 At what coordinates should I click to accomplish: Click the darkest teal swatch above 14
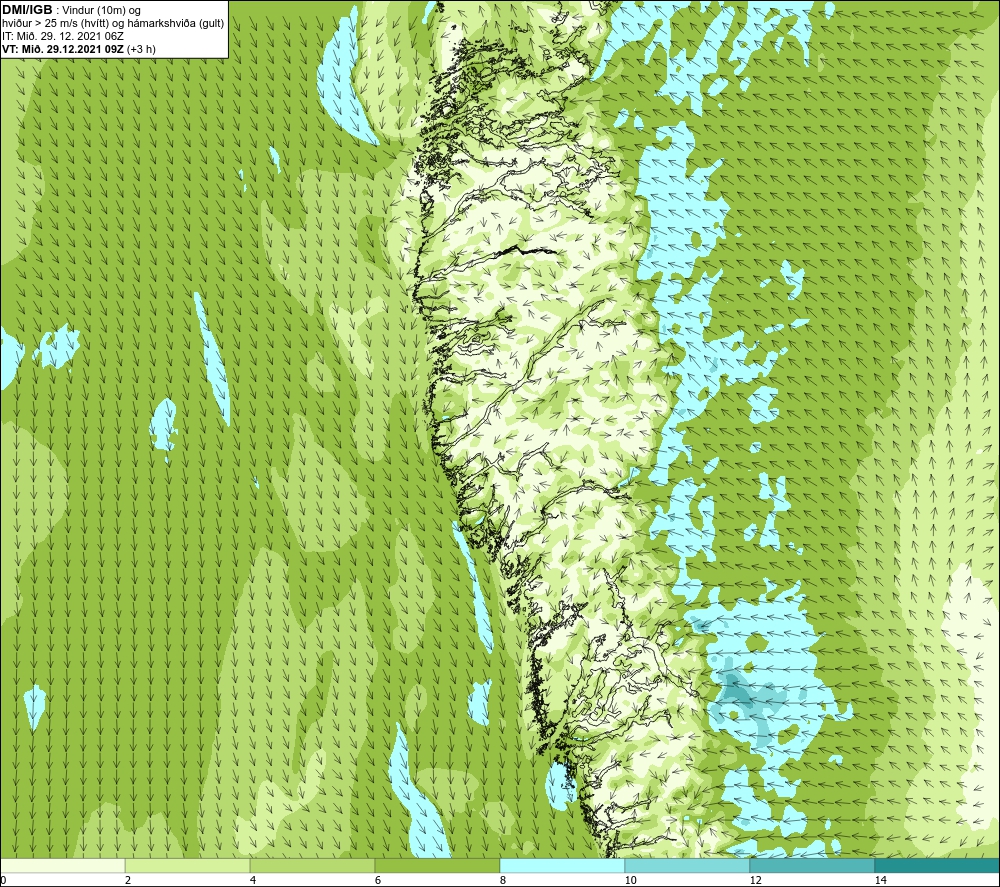point(937,865)
